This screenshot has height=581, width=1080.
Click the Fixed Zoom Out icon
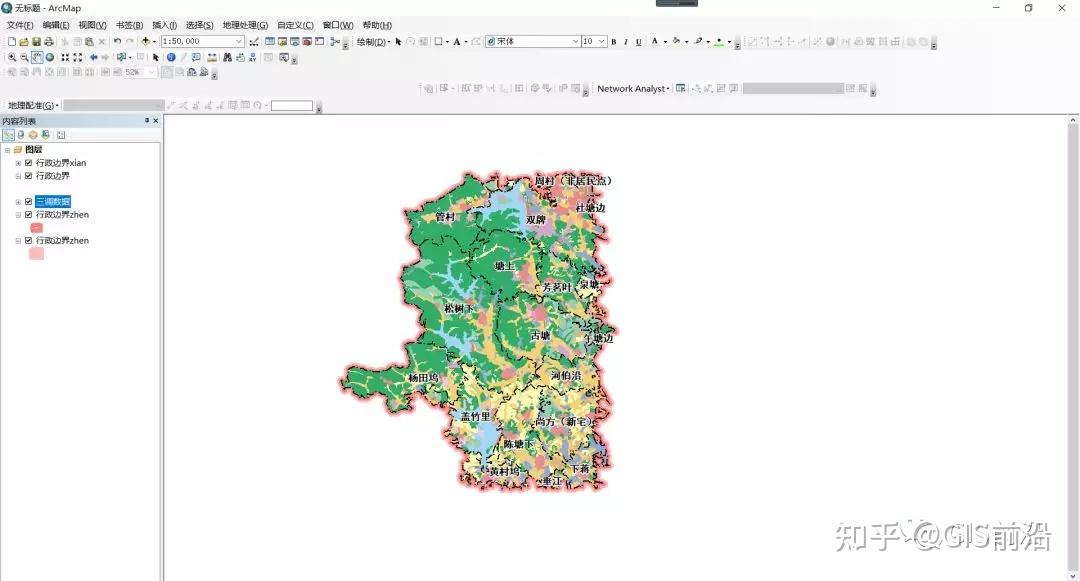[78, 57]
